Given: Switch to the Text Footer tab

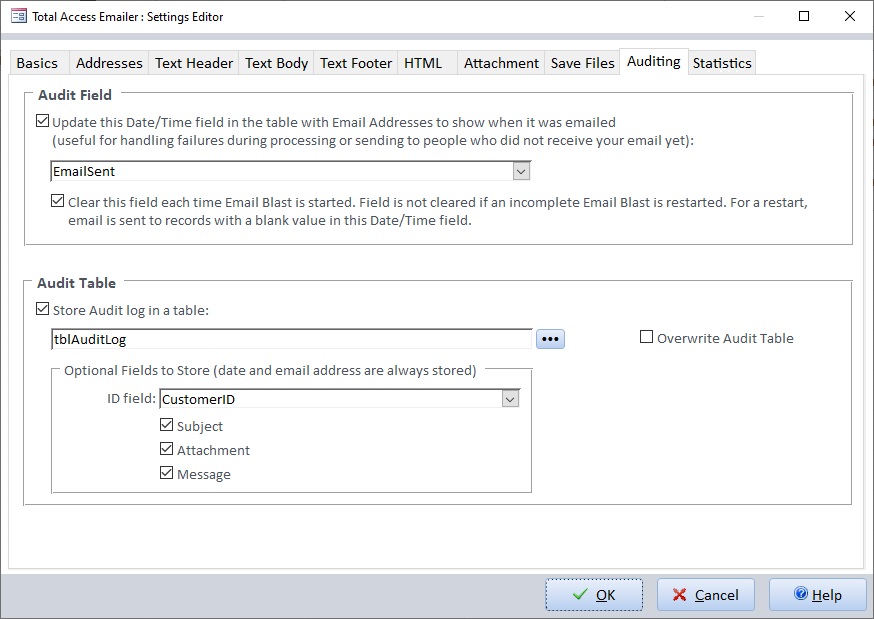Looking at the screenshot, I should click(x=356, y=63).
